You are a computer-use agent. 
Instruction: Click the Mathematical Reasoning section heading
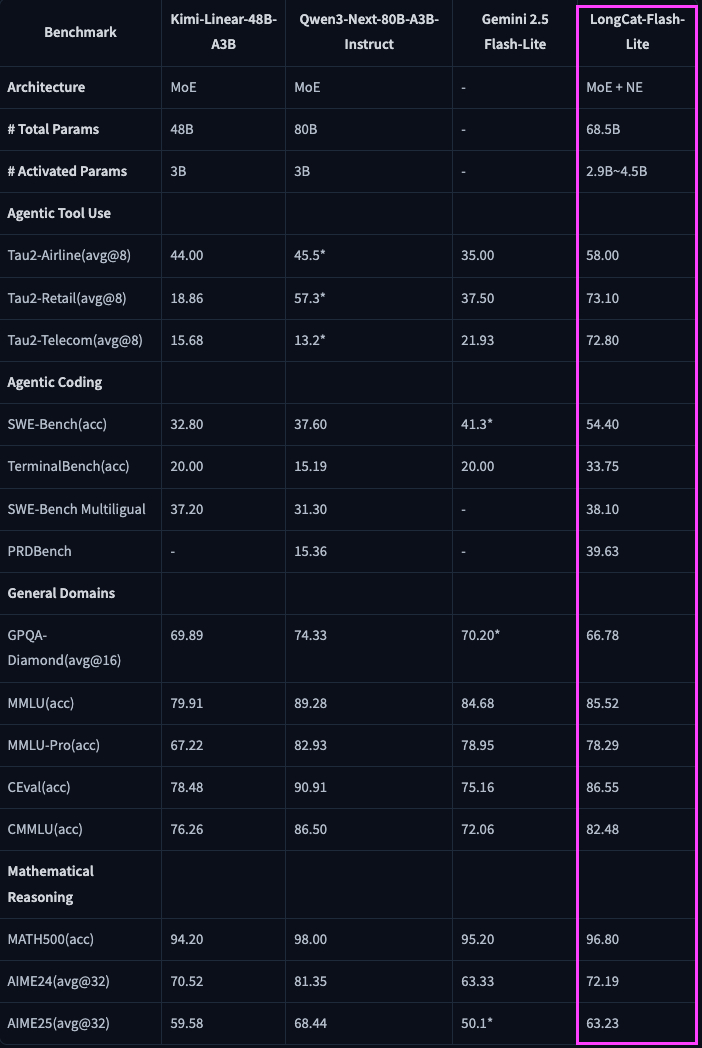click(x=51, y=883)
